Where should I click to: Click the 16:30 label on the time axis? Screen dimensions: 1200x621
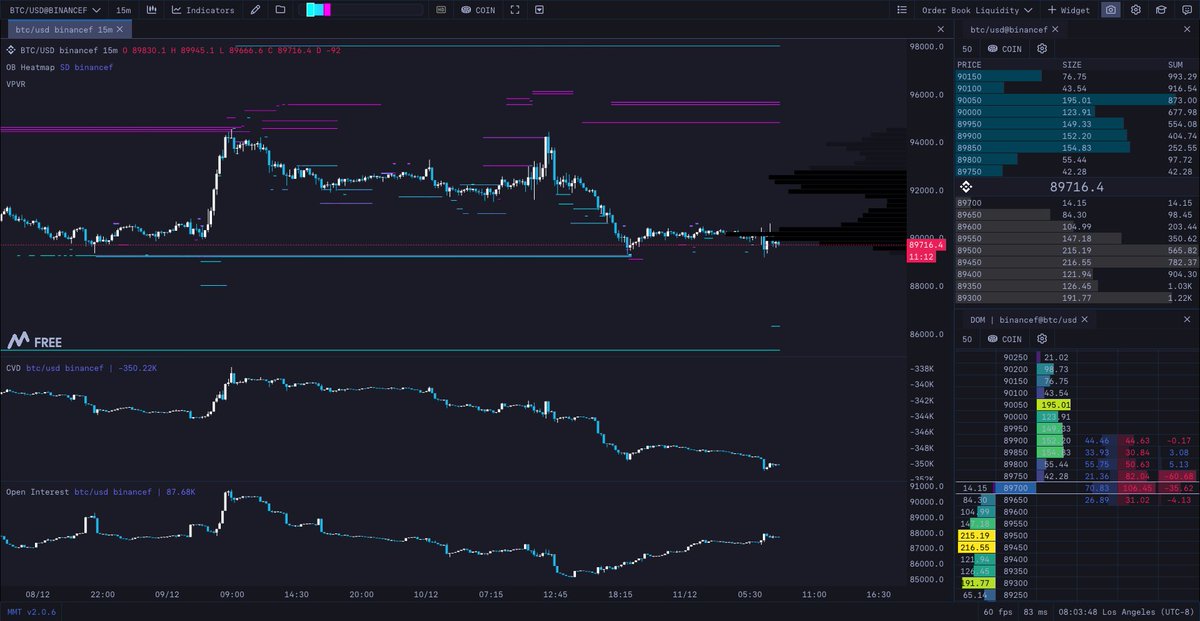[877, 593]
